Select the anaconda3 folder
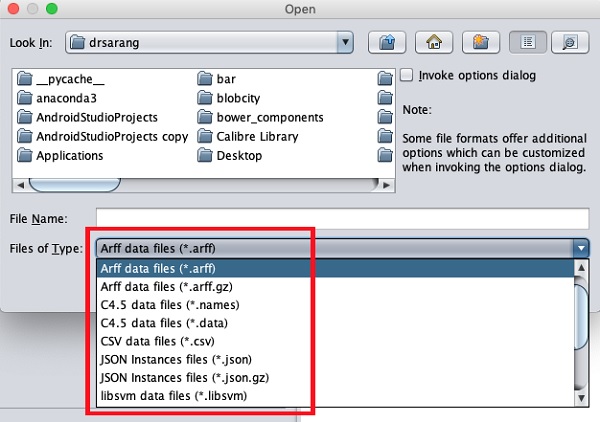 [x=57, y=98]
